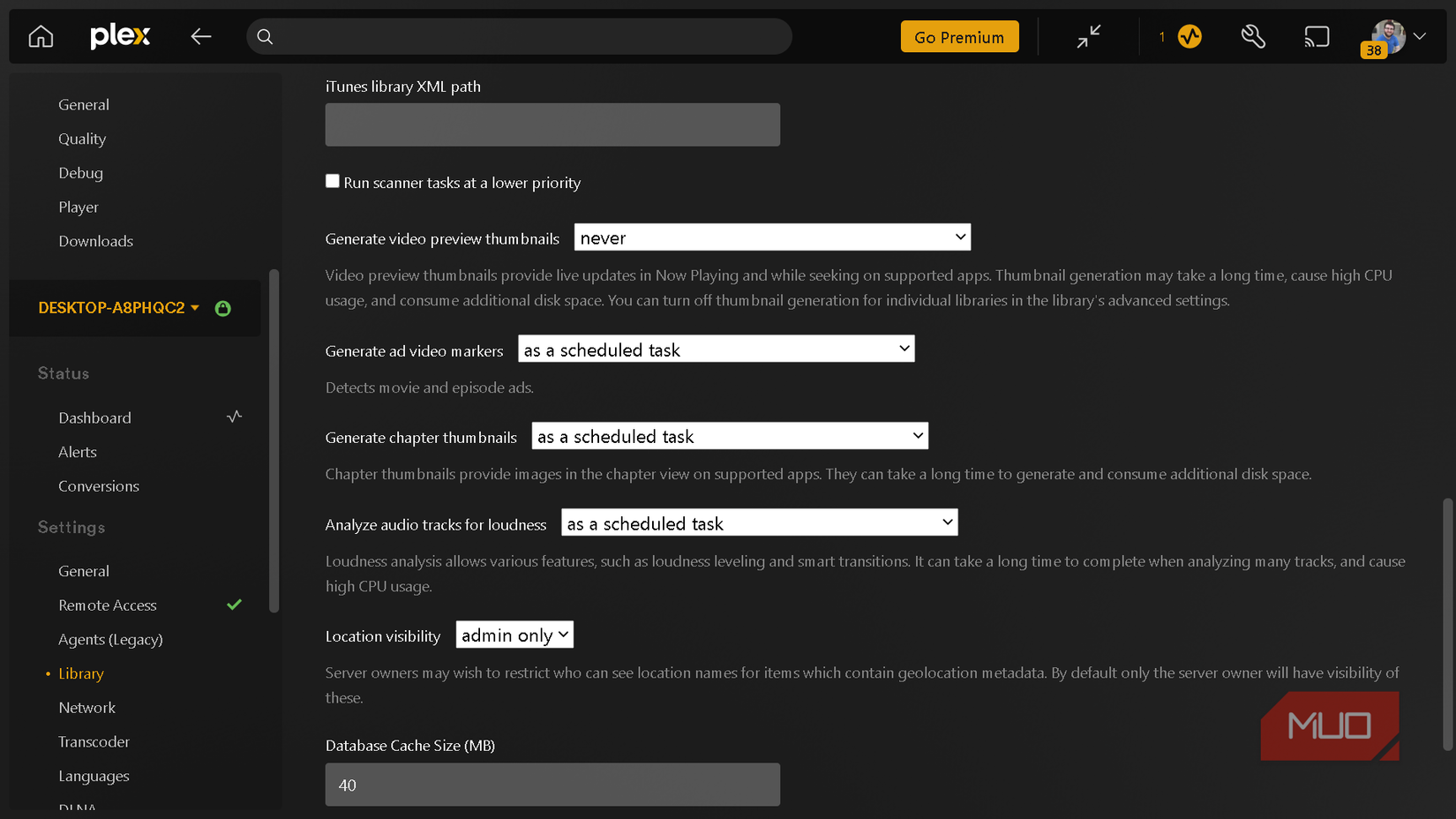Open Analyze audio tracks for loudness dropdown
The width and height of the screenshot is (1456, 819).
tap(759, 523)
